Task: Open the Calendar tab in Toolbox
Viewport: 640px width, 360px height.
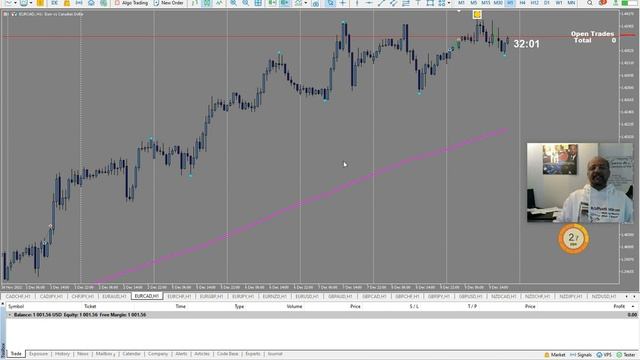Action: [131, 354]
